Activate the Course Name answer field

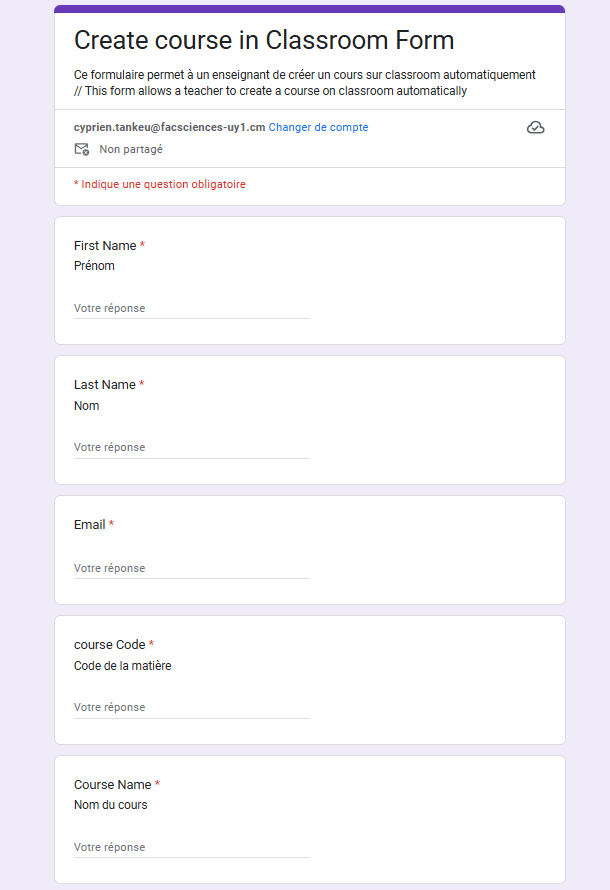[192, 847]
